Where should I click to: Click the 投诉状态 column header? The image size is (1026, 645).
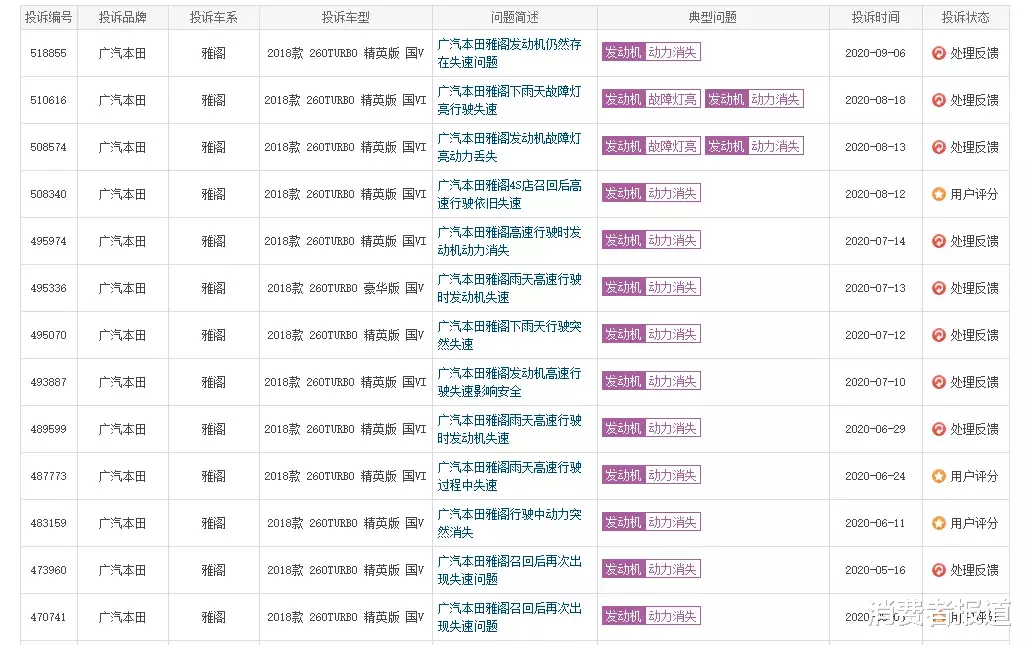click(965, 18)
